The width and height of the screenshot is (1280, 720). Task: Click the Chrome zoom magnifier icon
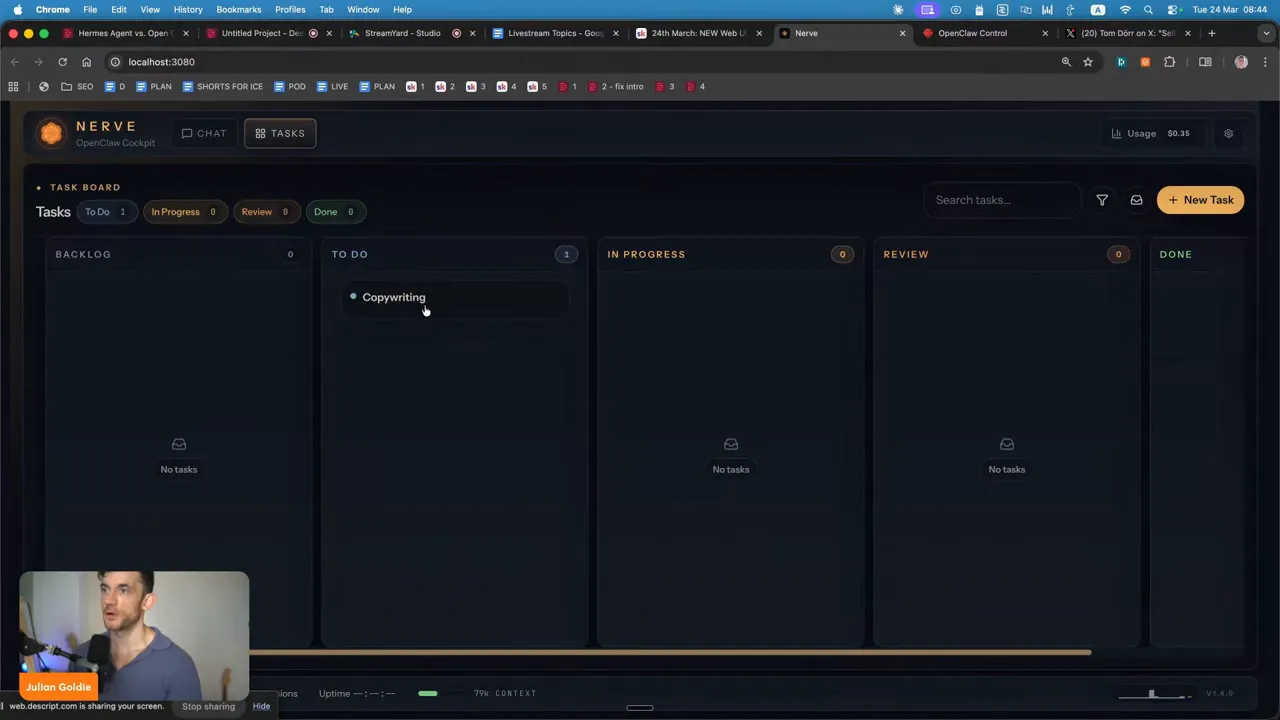(1066, 62)
